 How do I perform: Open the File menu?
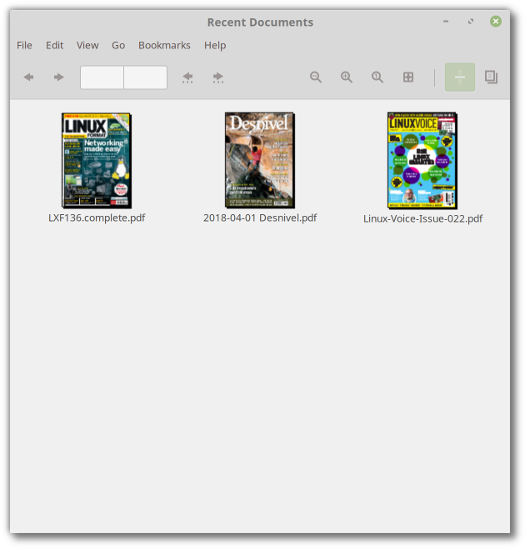point(25,46)
